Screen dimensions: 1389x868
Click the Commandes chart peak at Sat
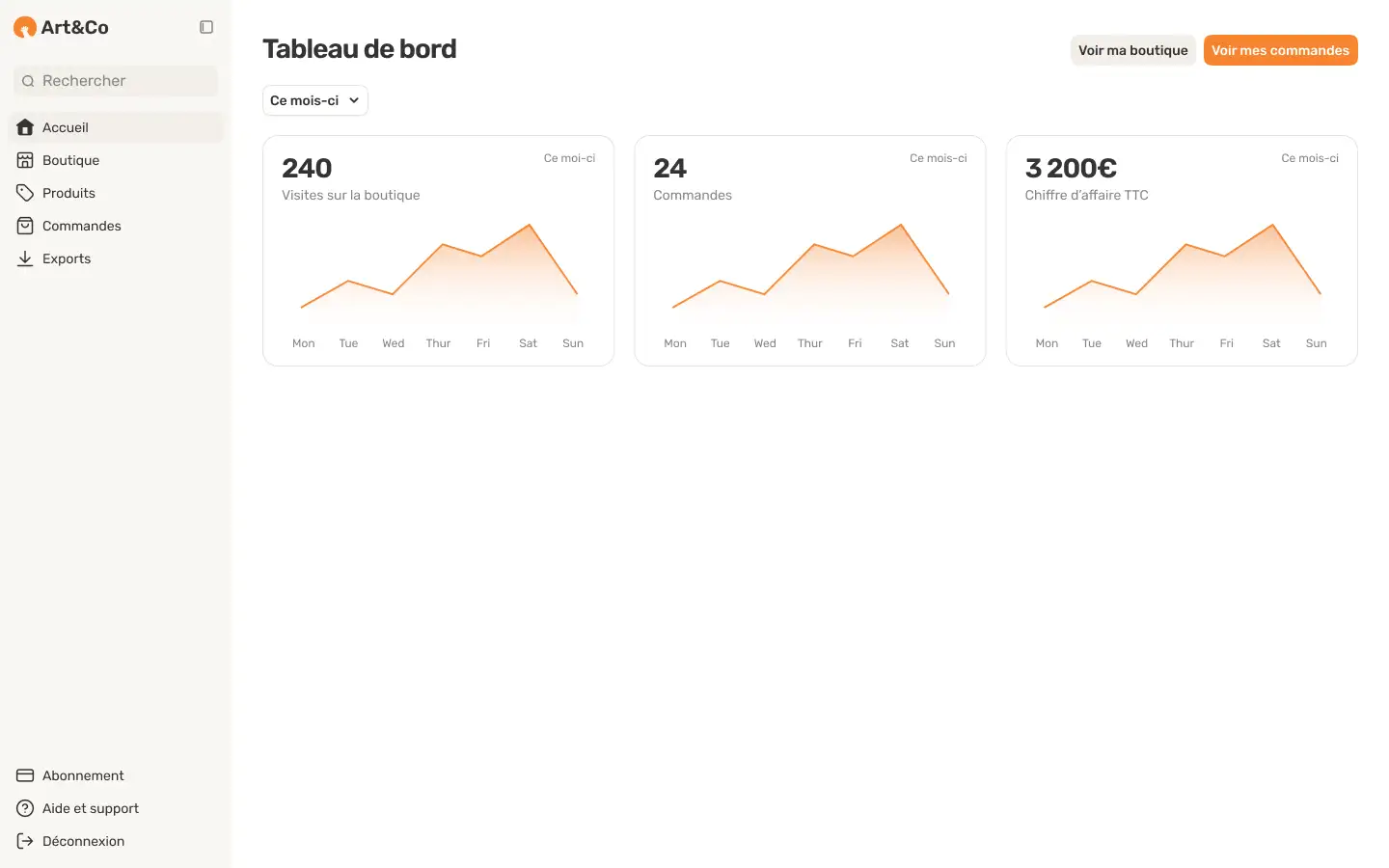coord(901,226)
